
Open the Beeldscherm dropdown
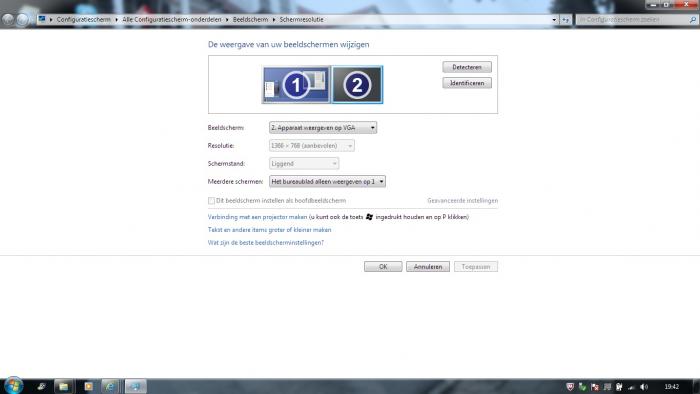click(x=323, y=128)
